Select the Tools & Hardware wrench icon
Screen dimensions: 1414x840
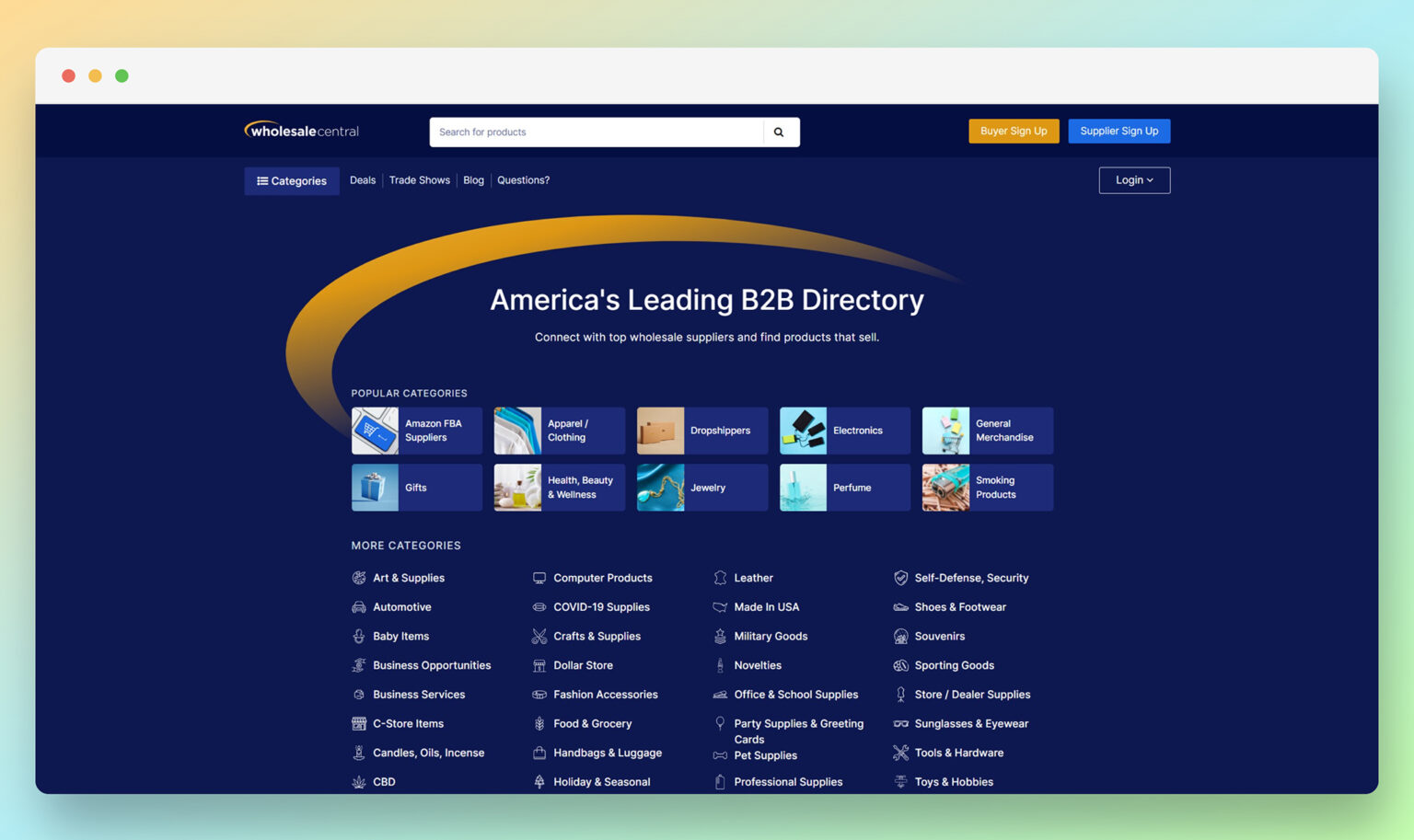pyautogui.click(x=899, y=753)
